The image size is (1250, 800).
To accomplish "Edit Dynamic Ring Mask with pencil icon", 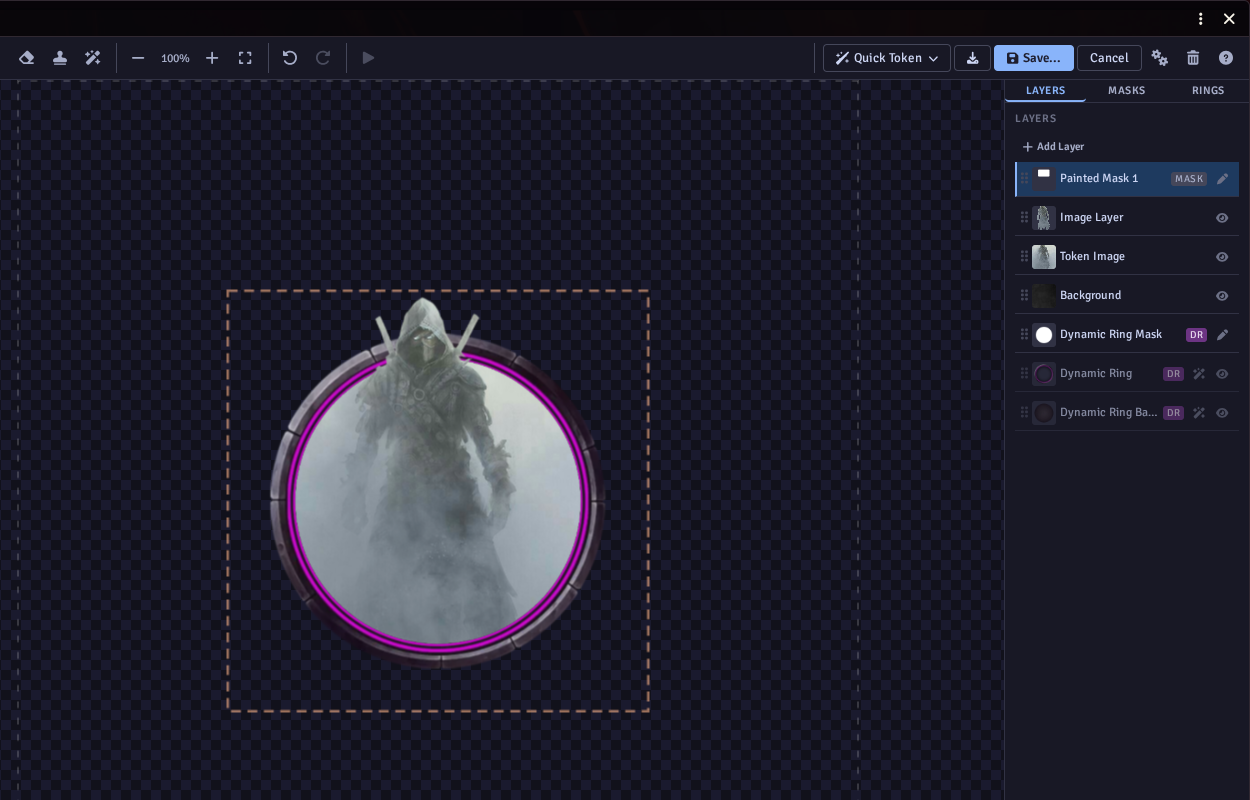I will (1222, 335).
